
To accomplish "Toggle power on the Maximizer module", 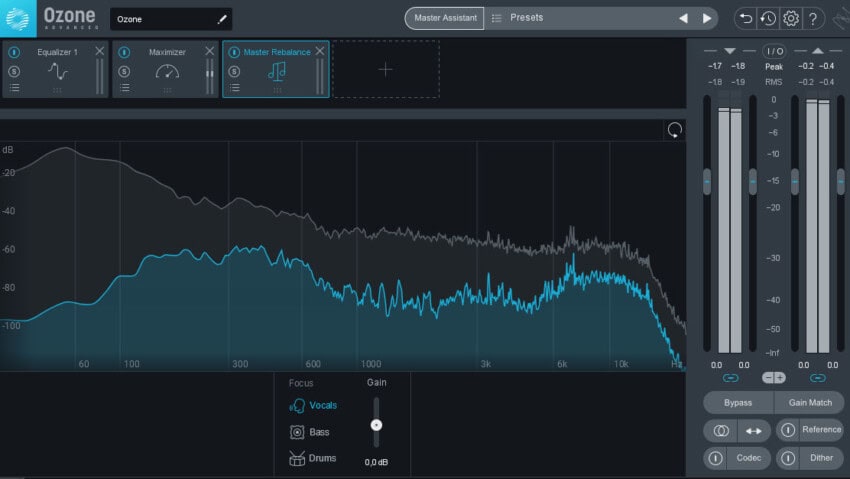I will [x=124, y=52].
